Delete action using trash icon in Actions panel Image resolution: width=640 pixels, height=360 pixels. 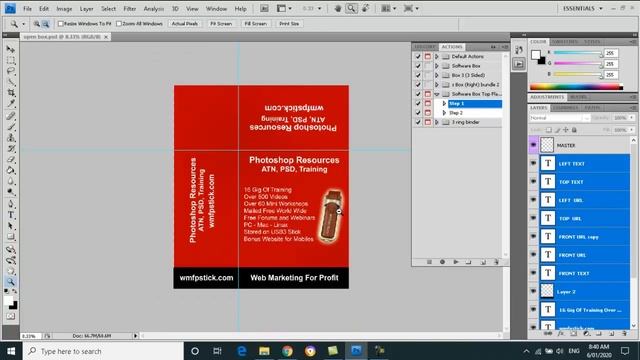click(x=496, y=262)
